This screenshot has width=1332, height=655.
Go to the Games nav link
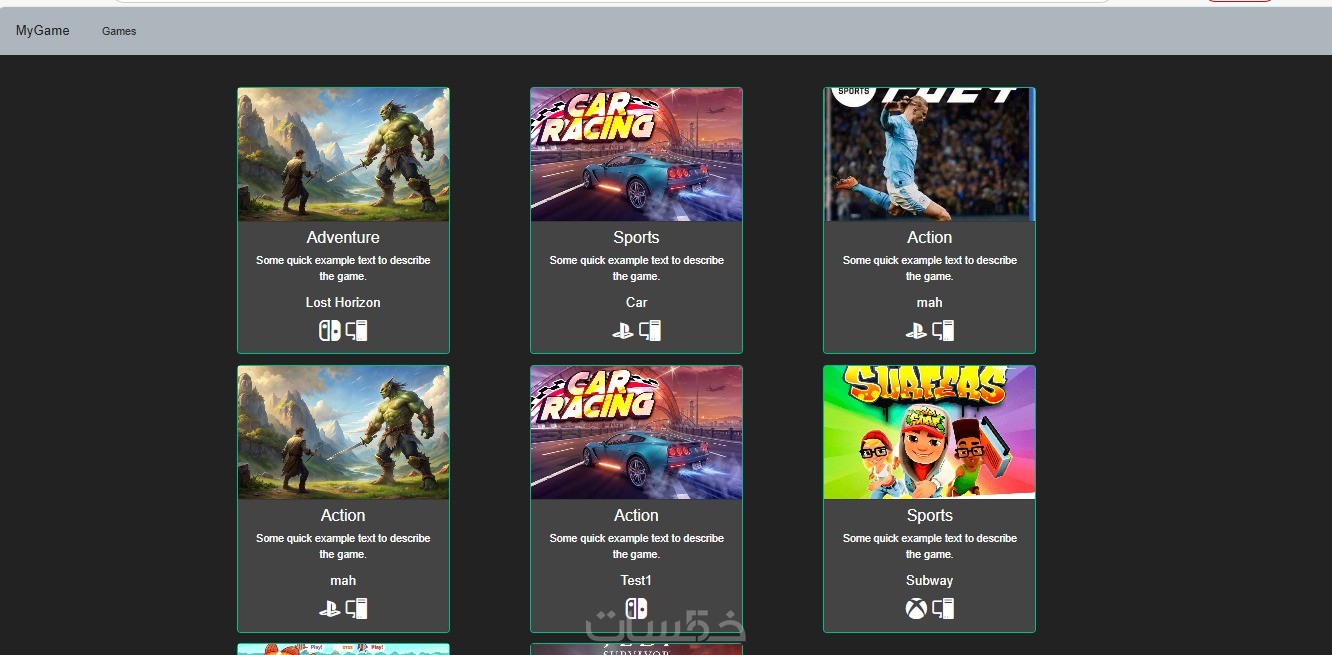(119, 31)
